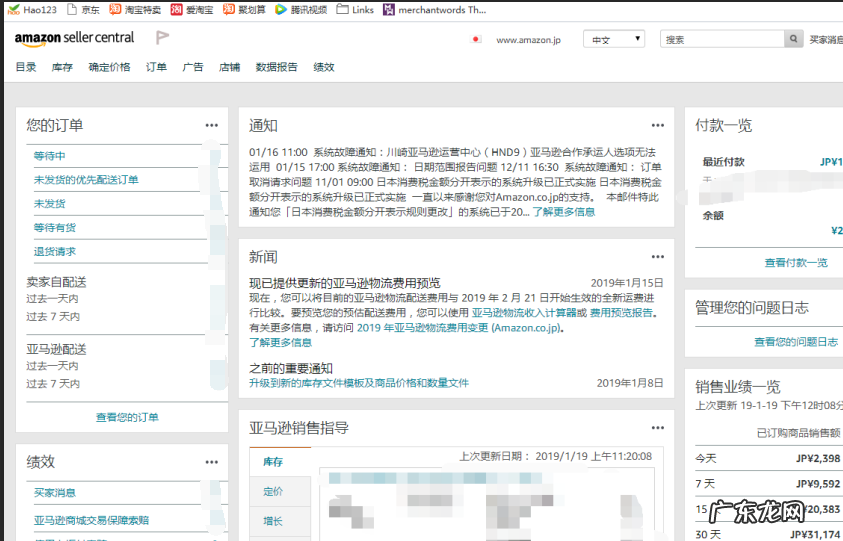Click the 余额 label
The width and height of the screenshot is (843, 541).
(713, 216)
